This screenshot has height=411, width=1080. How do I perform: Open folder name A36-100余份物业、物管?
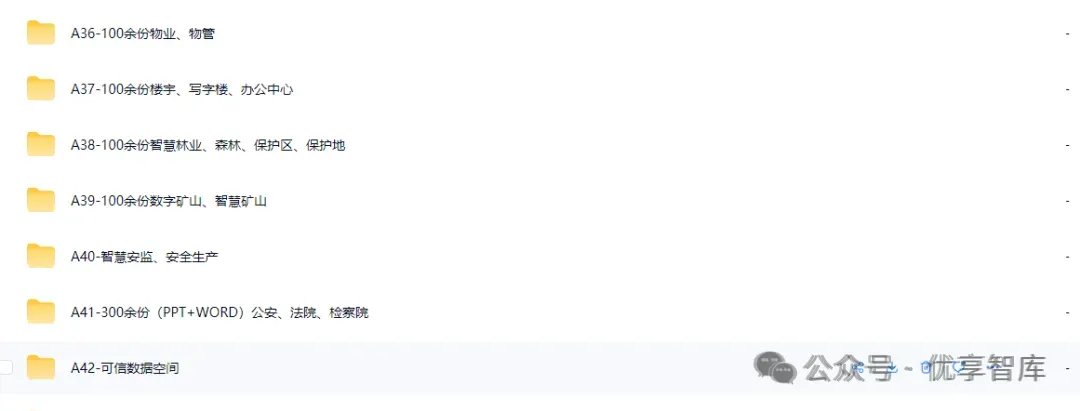[143, 33]
